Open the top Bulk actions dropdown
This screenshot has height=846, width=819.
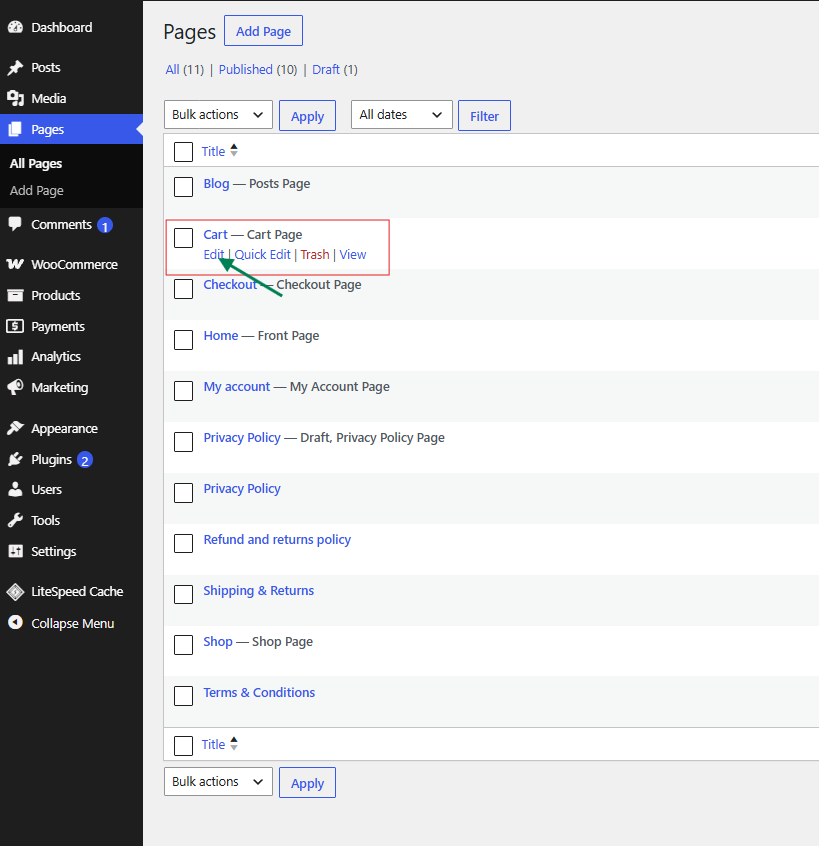pos(218,114)
